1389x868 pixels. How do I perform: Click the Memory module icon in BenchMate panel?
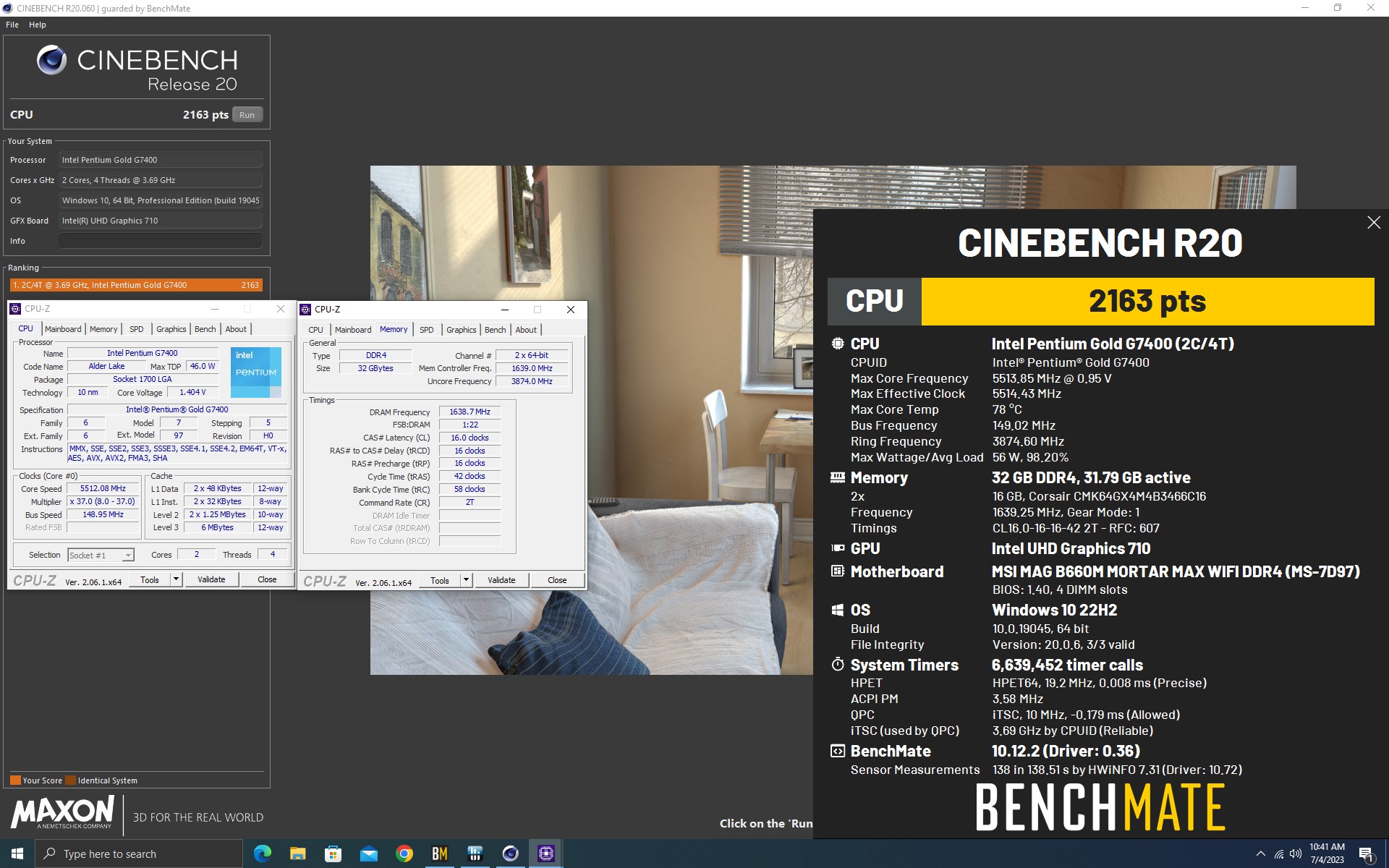pyautogui.click(x=838, y=477)
